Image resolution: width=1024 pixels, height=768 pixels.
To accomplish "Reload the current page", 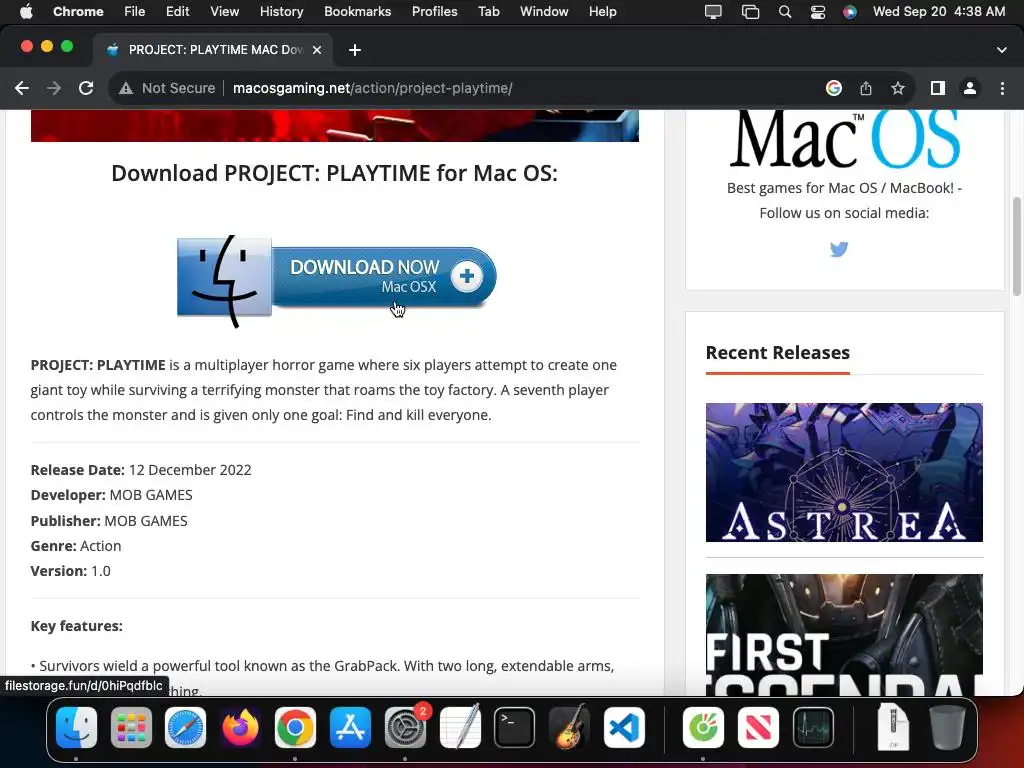I will point(86,88).
